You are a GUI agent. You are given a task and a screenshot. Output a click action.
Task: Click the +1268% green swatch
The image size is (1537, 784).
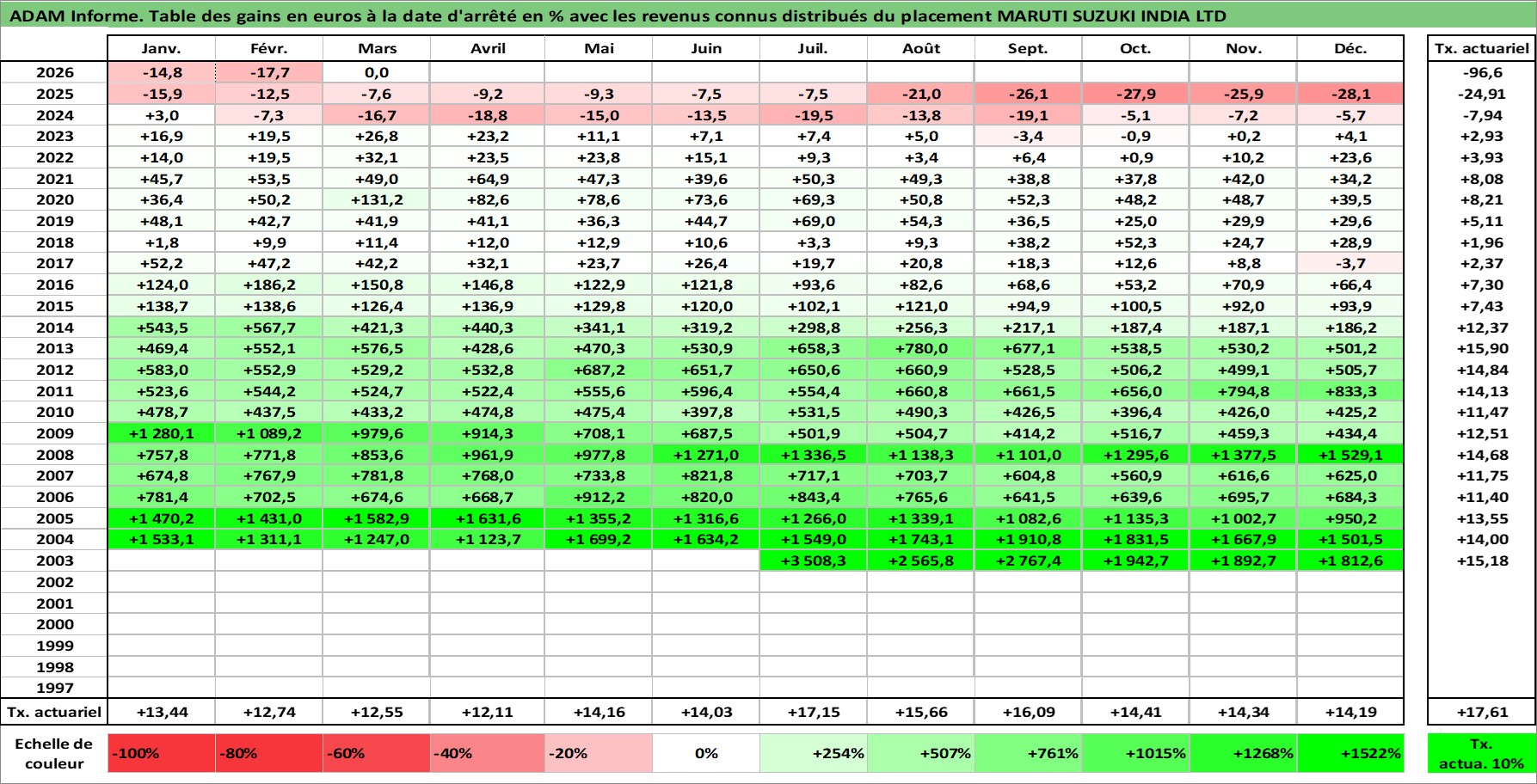click(x=1243, y=753)
